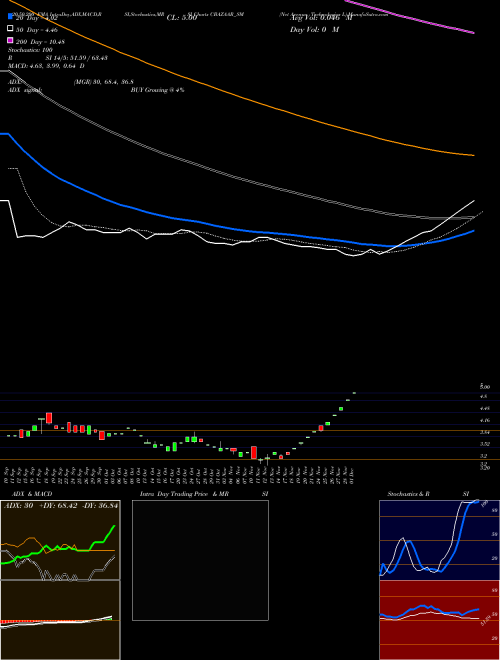Click the magenta 200 Day legend swatch
Screen dimensions: 500x660
point(11,40)
